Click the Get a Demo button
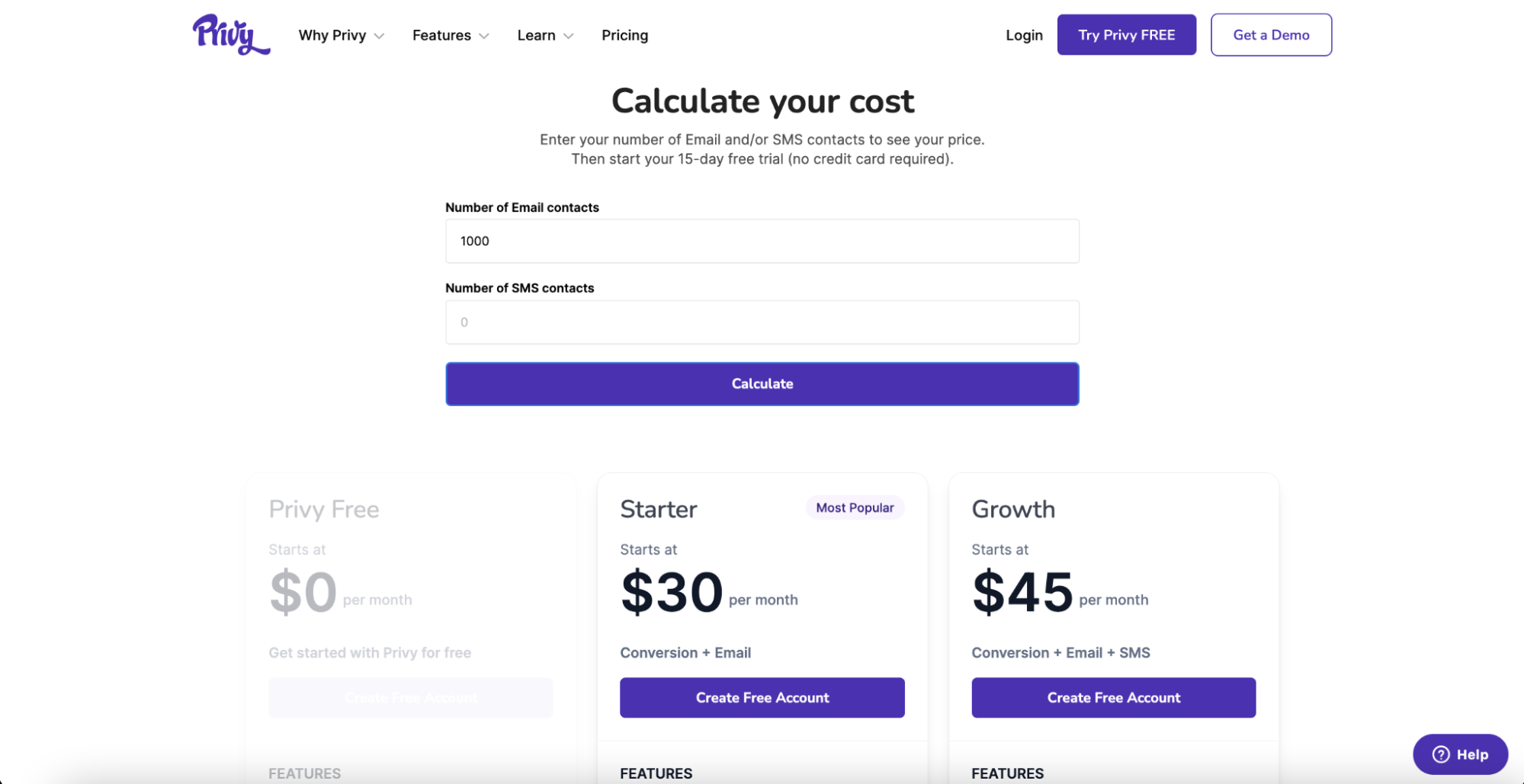Viewport: 1524px width, 784px height. tap(1271, 34)
